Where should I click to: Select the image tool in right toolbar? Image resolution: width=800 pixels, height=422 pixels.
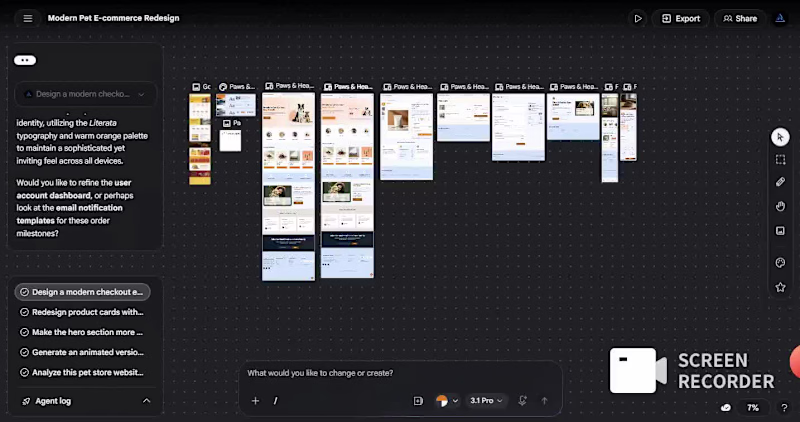click(780, 231)
